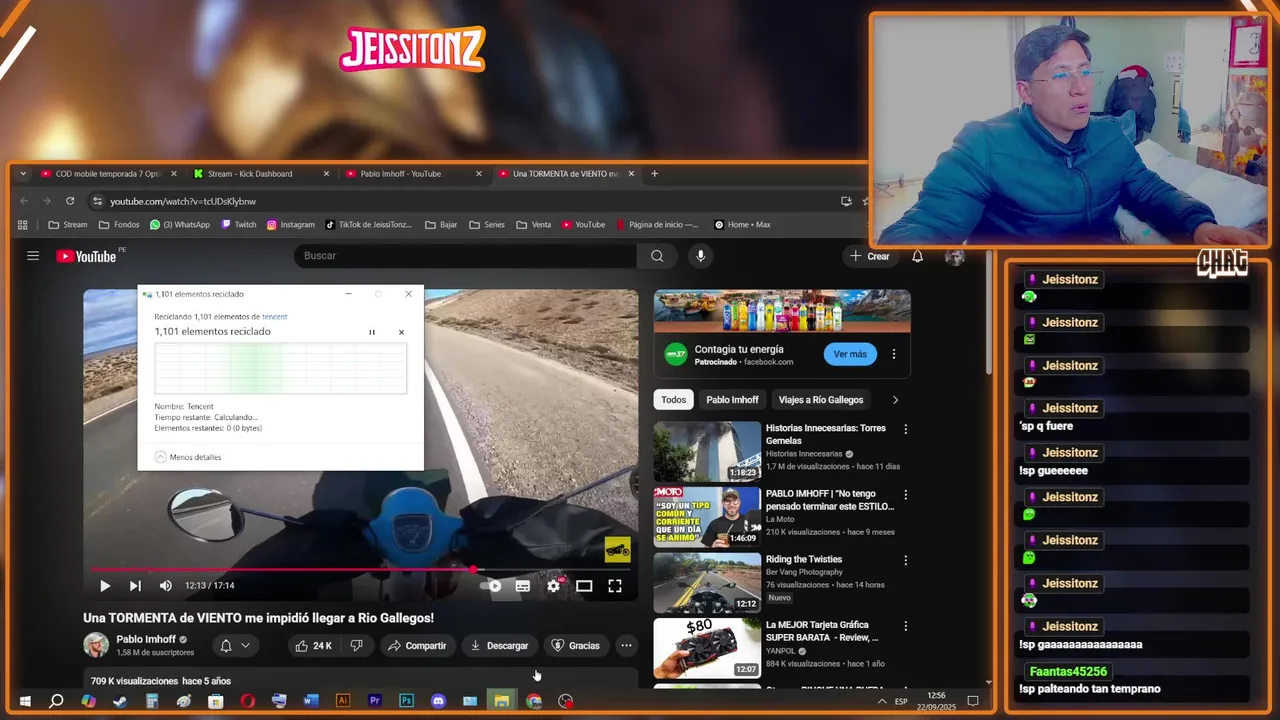
Task: Open the Bajar bookmark folder
Action: pos(441,225)
